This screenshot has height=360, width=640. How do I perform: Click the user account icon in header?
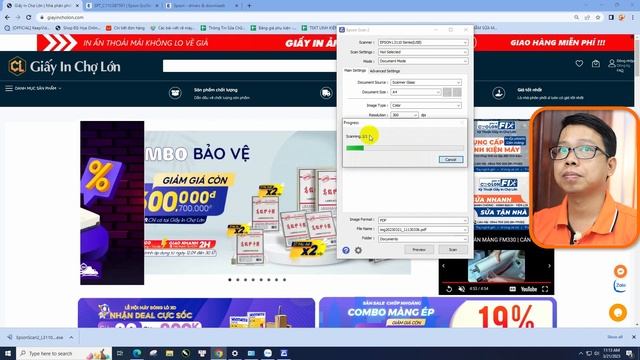pos(611,64)
